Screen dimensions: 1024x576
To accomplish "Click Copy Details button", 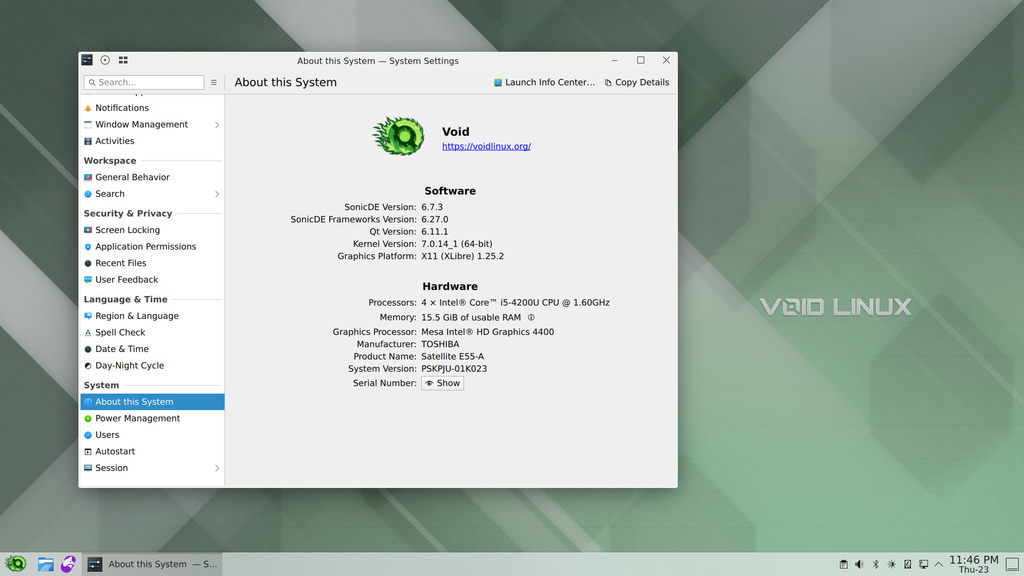I will [x=637, y=82].
